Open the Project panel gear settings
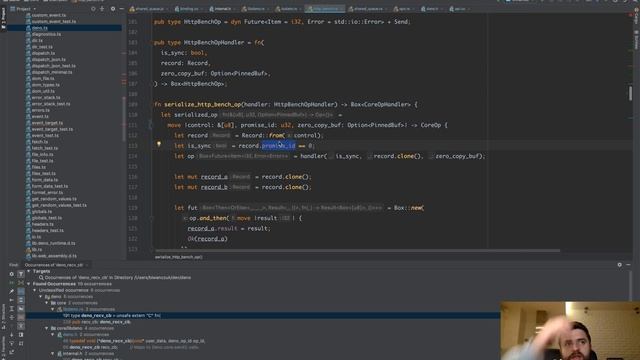 pyautogui.click(x=113, y=9)
